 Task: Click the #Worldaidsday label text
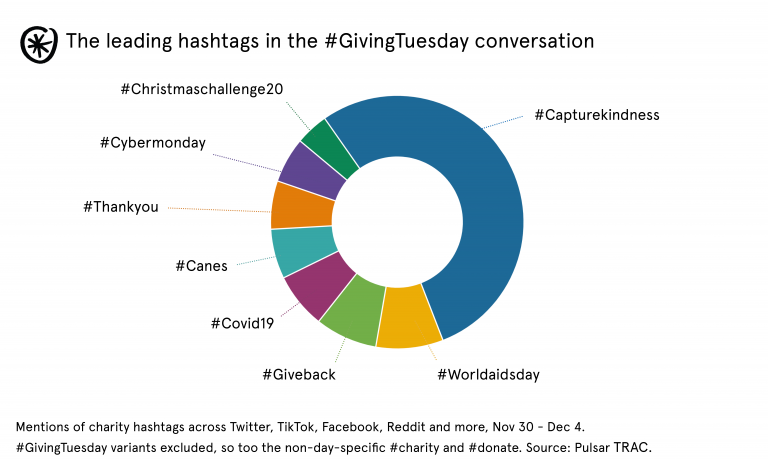click(x=488, y=375)
